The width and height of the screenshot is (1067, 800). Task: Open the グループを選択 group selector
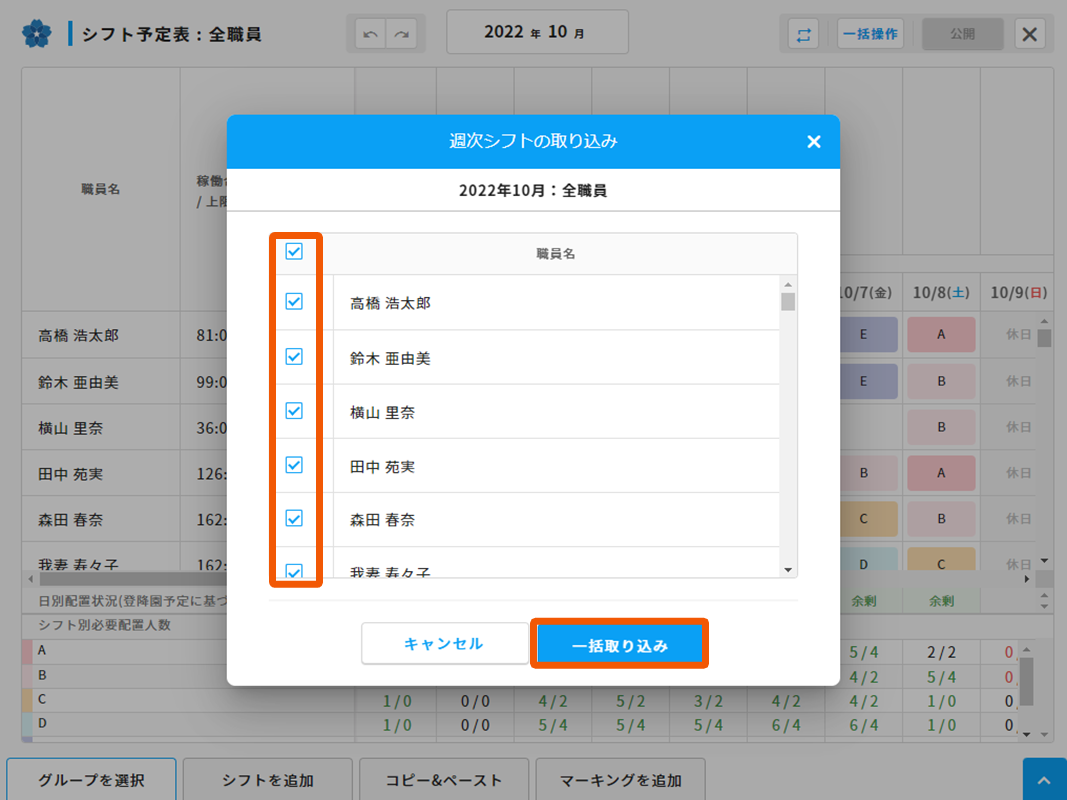click(92, 780)
